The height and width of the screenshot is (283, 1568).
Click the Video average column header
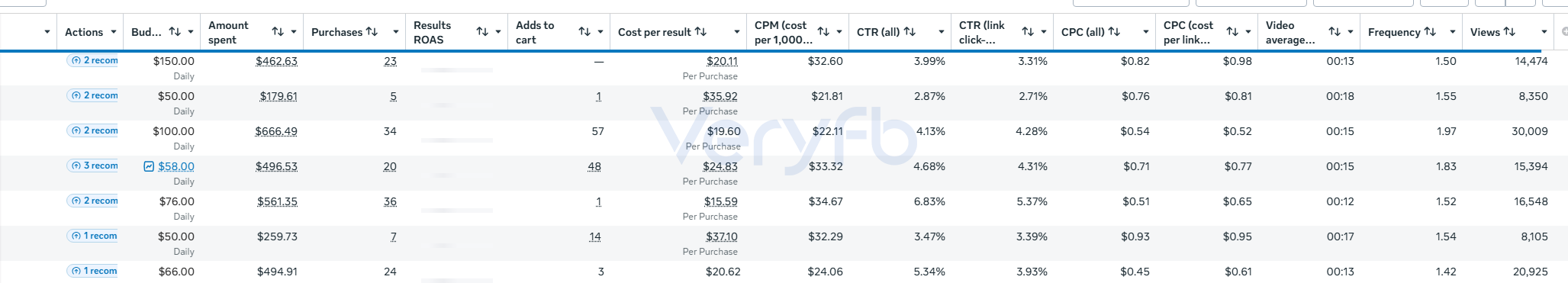tap(1289, 32)
